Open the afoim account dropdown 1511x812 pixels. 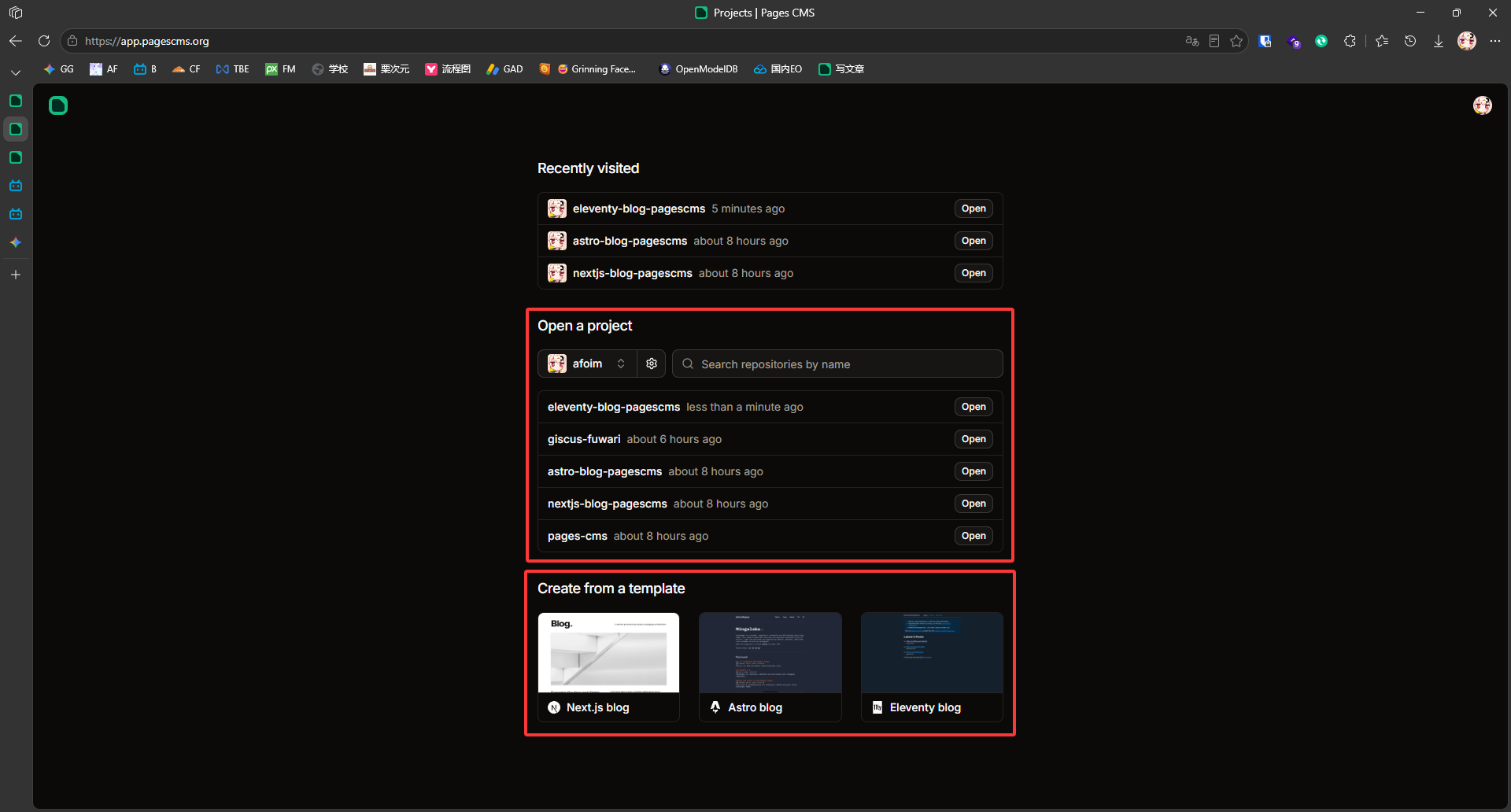[587, 364]
